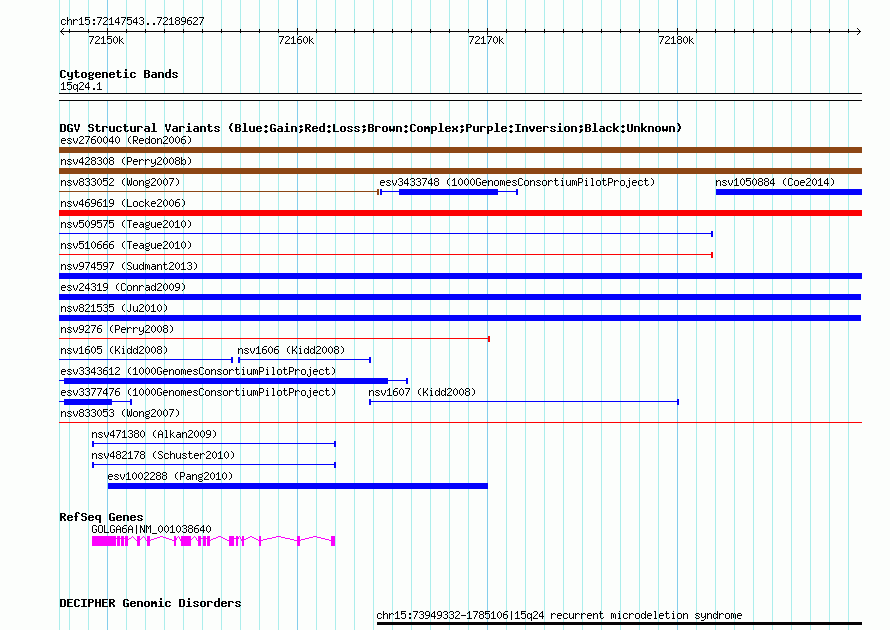The image size is (890, 630).
Task: Click the 15q24.1 band label
Action: click(x=81, y=86)
